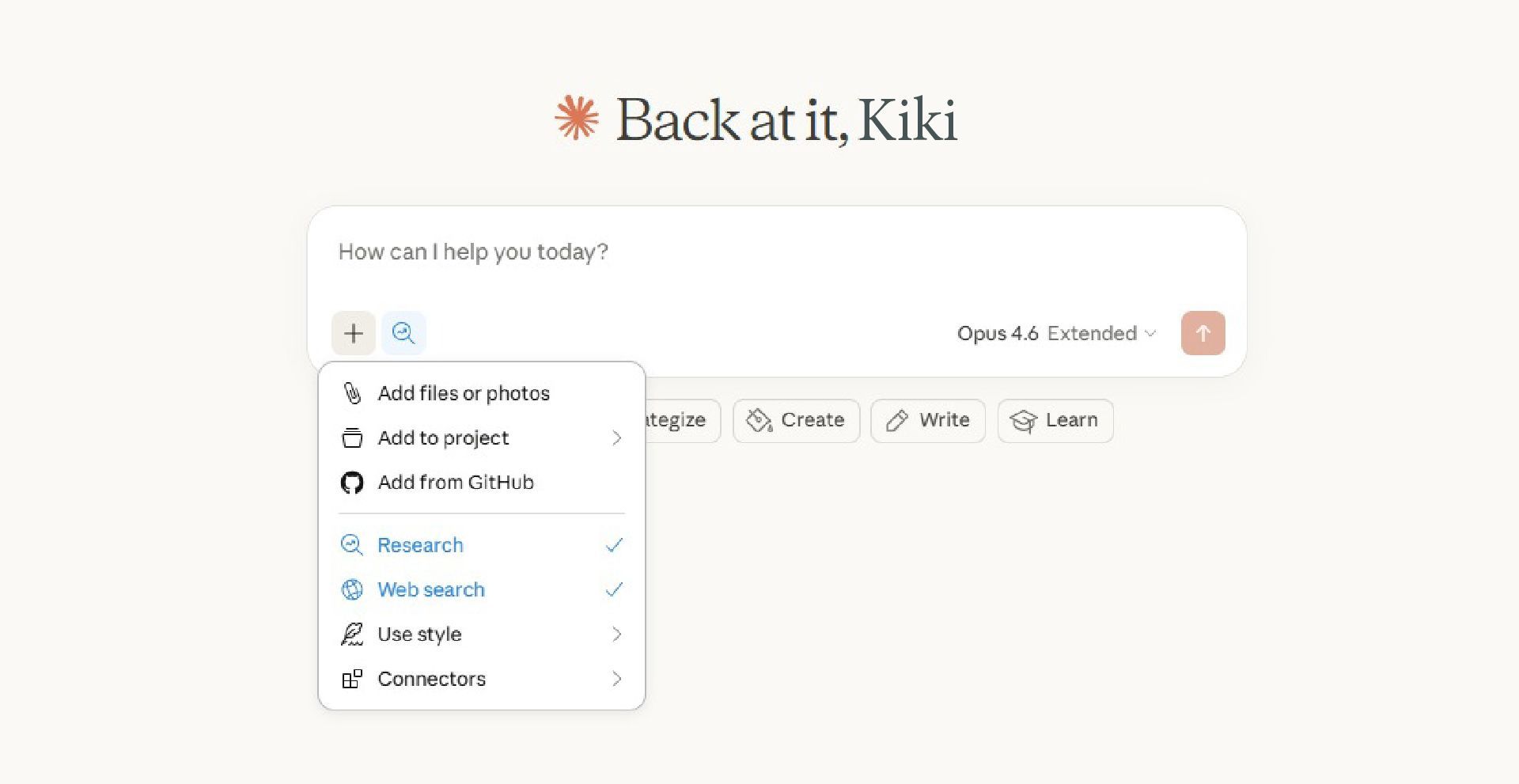Choose Add from GitHub menu entry
Viewport: 1519px width, 784px height.
click(x=456, y=483)
